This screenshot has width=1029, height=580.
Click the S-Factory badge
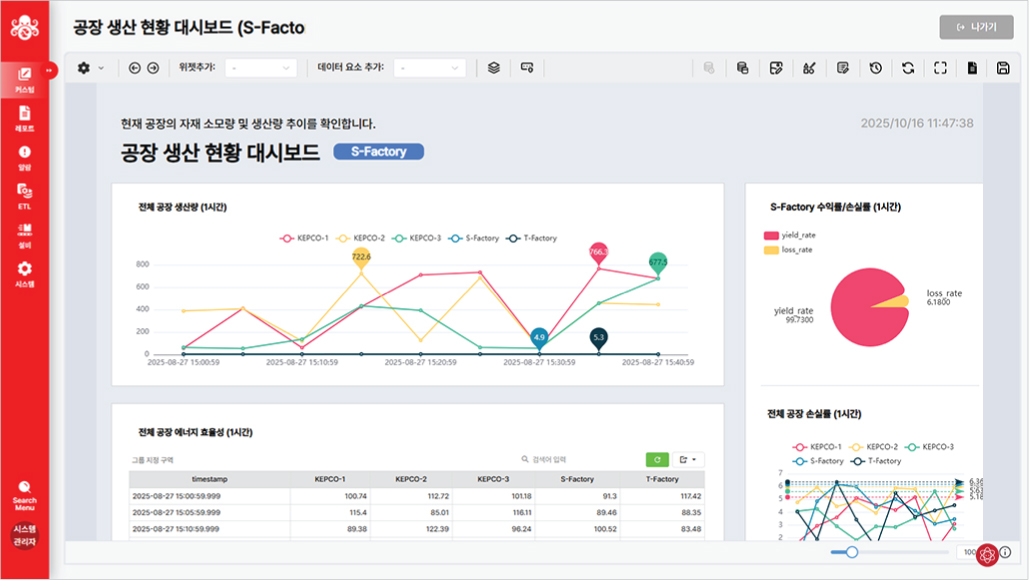point(379,152)
